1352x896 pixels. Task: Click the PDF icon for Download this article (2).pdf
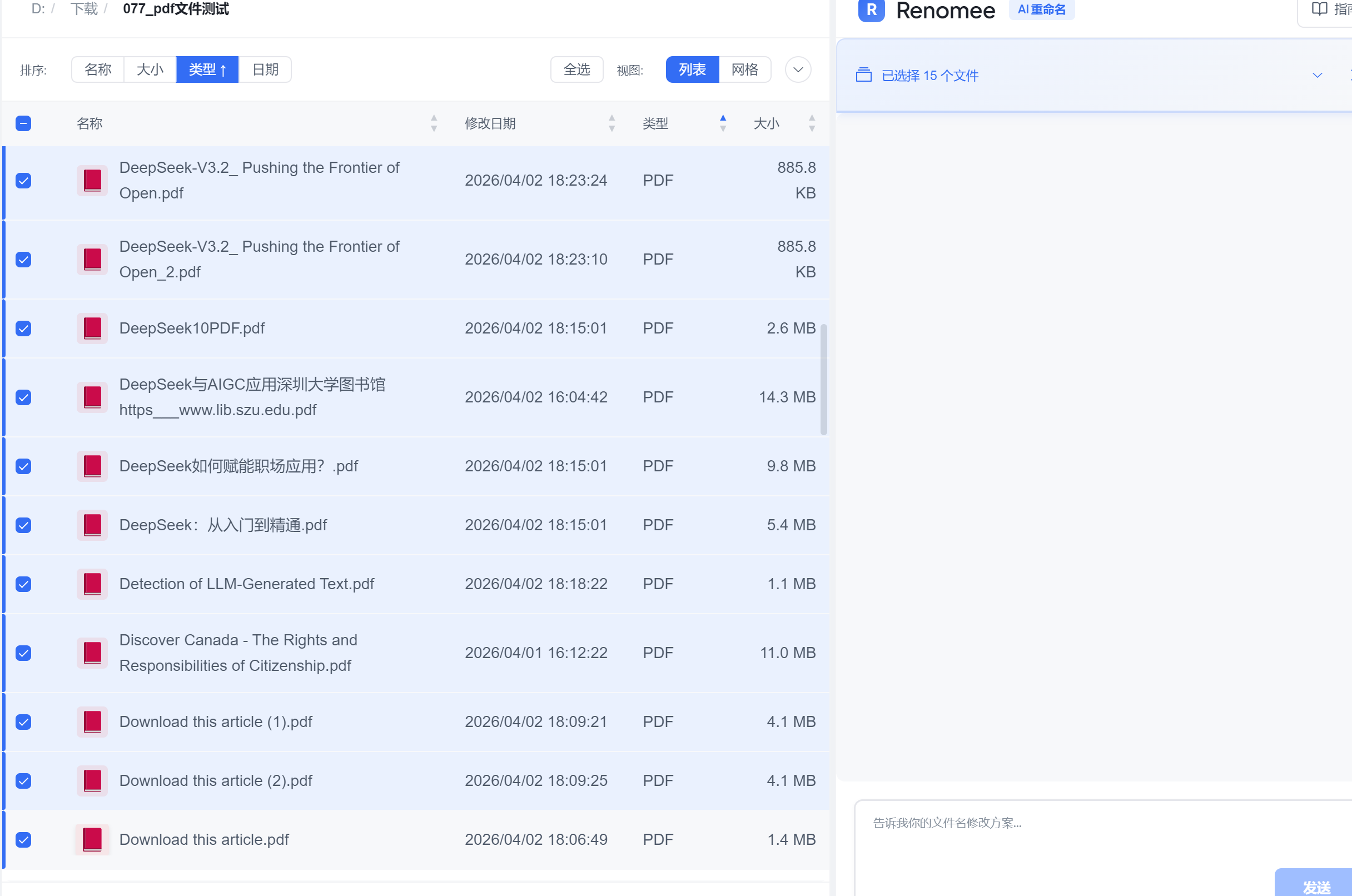[x=92, y=780]
